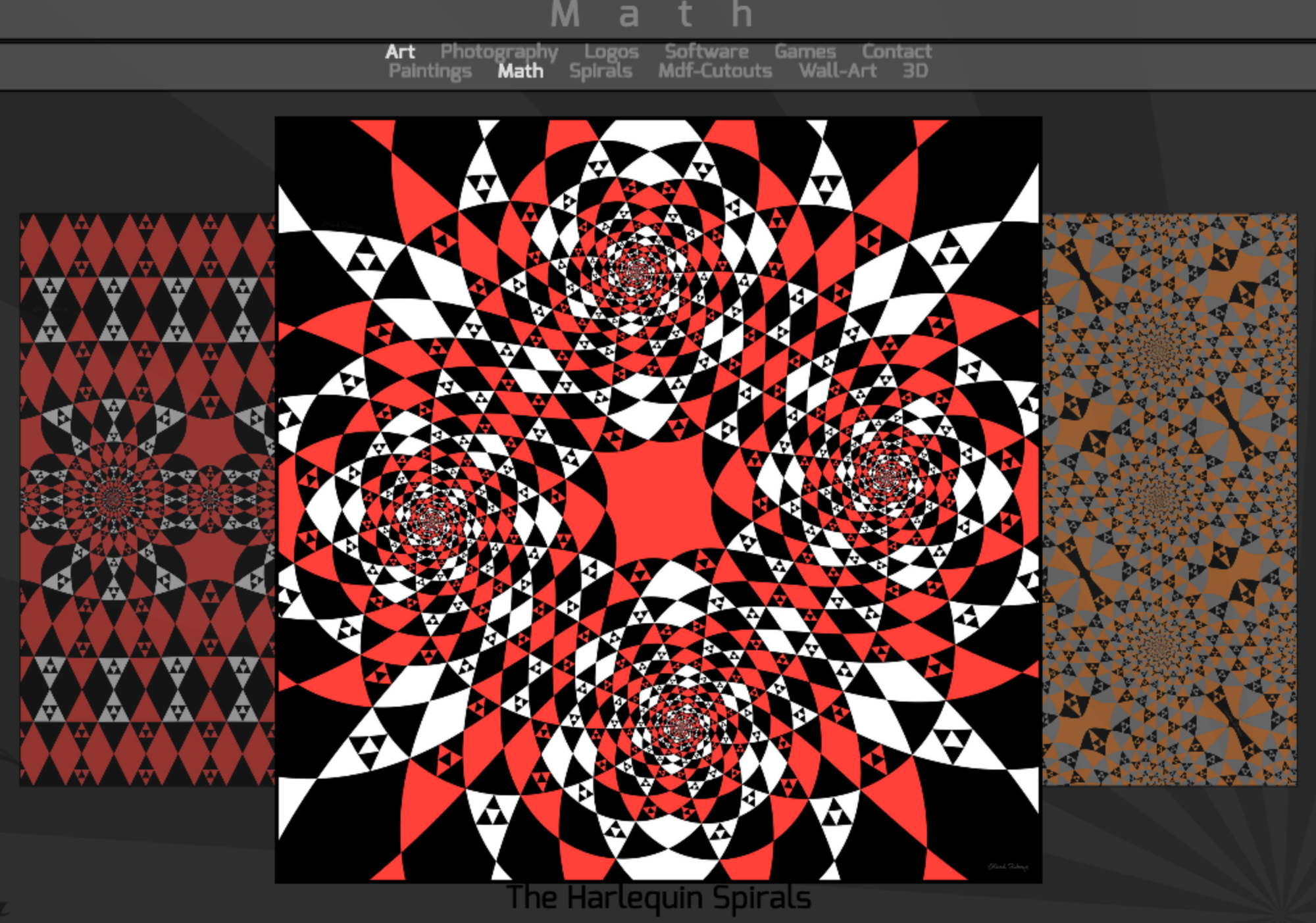Navigate to the Software page
The image size is (1316, 923).
coord(706,51)
